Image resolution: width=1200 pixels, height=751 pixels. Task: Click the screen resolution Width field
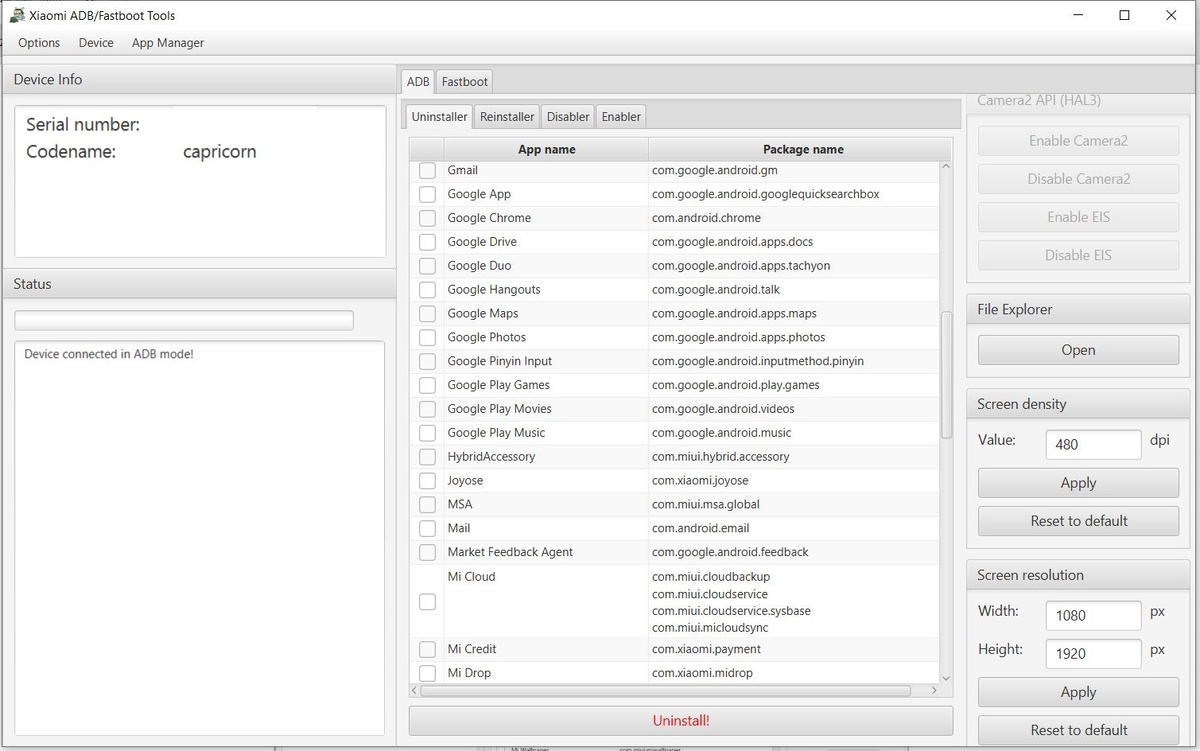point(1093,616)
